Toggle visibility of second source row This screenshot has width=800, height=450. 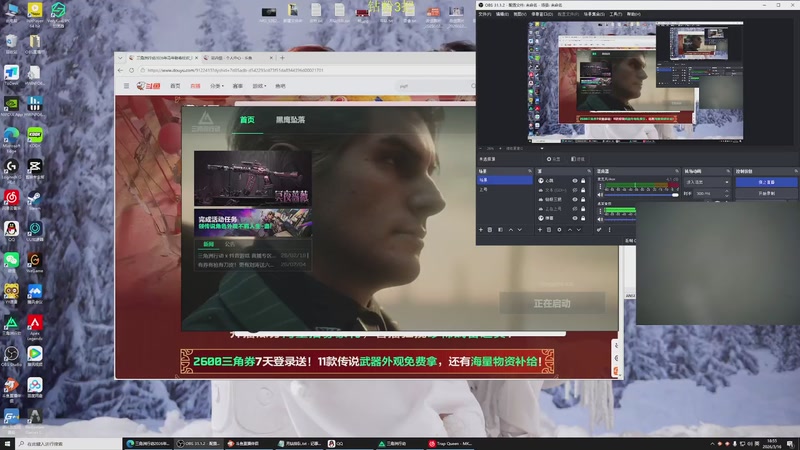(x=574, y=190)
